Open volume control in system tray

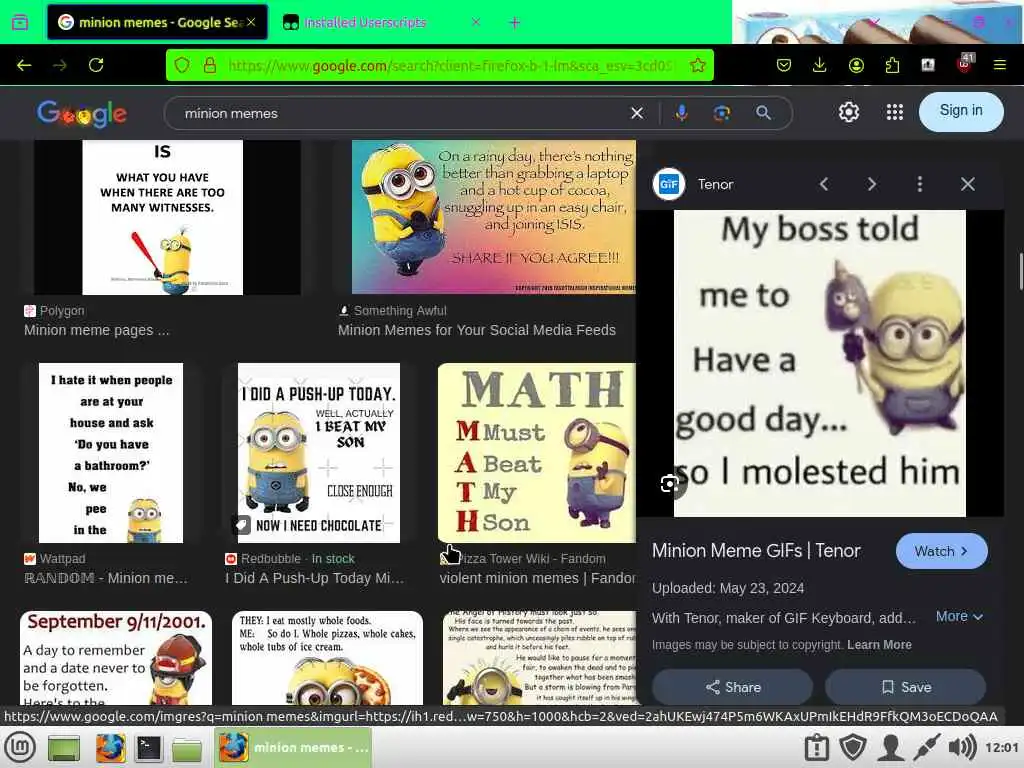(x=962, y=748)
